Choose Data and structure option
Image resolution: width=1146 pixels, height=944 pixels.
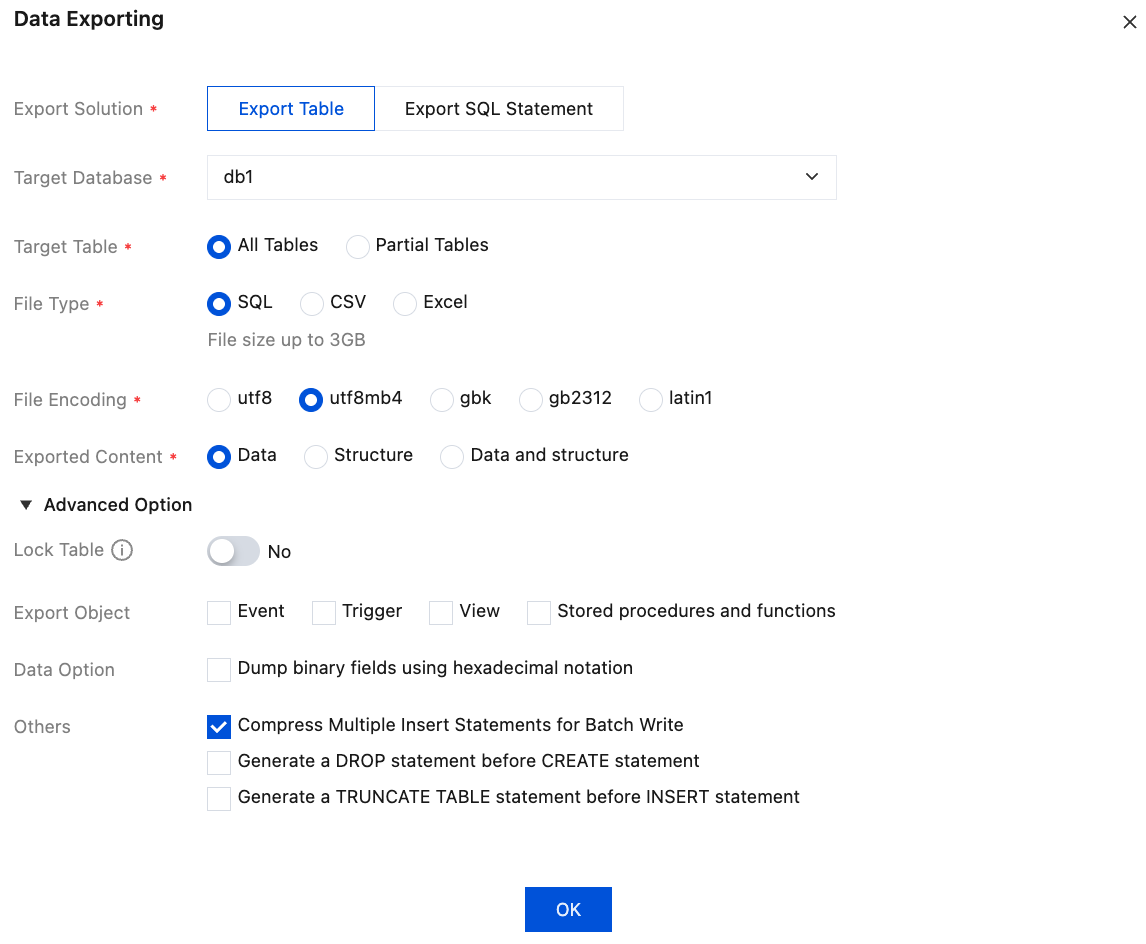(x=452, y=457)
